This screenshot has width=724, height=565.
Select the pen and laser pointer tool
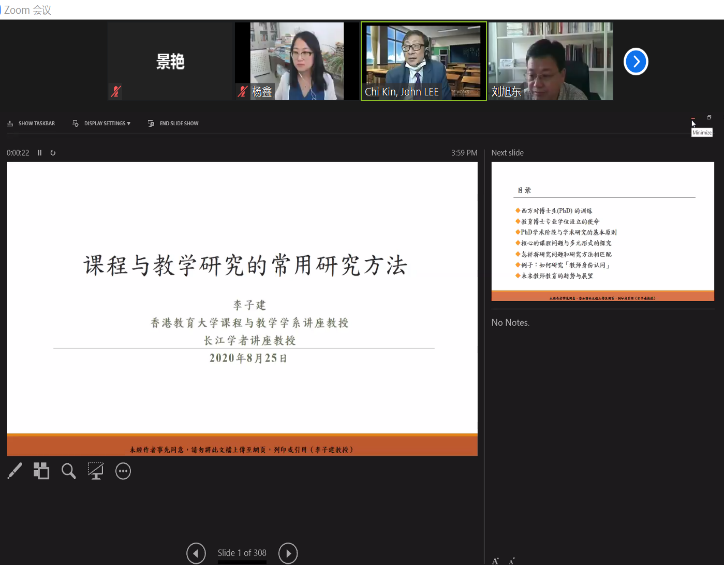tap(15, 471)
